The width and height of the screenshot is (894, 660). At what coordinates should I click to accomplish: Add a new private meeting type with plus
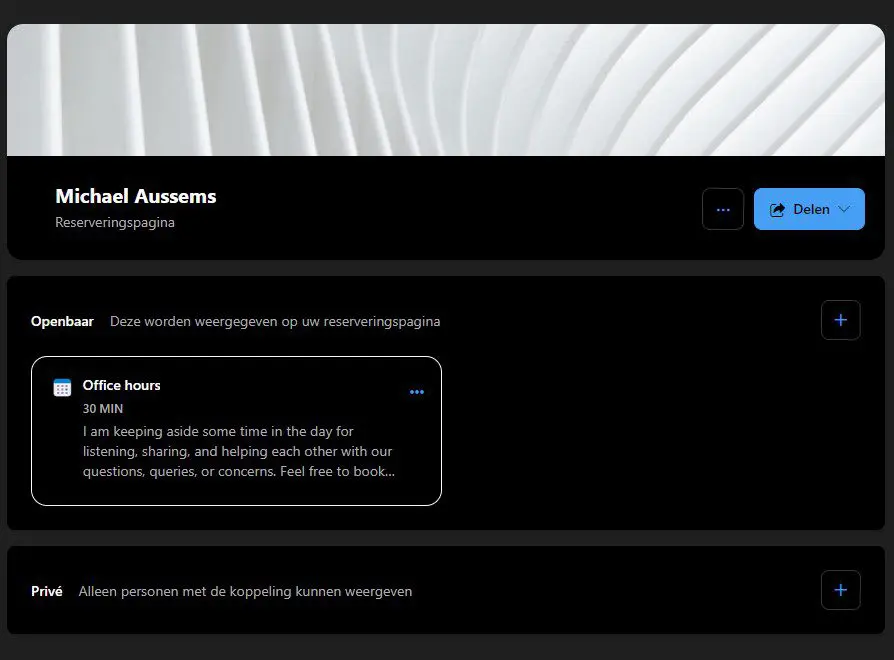tap(840, 590)
